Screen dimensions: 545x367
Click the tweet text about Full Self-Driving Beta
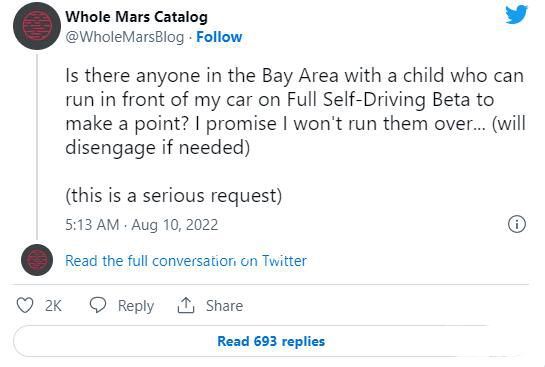point(295,112)
